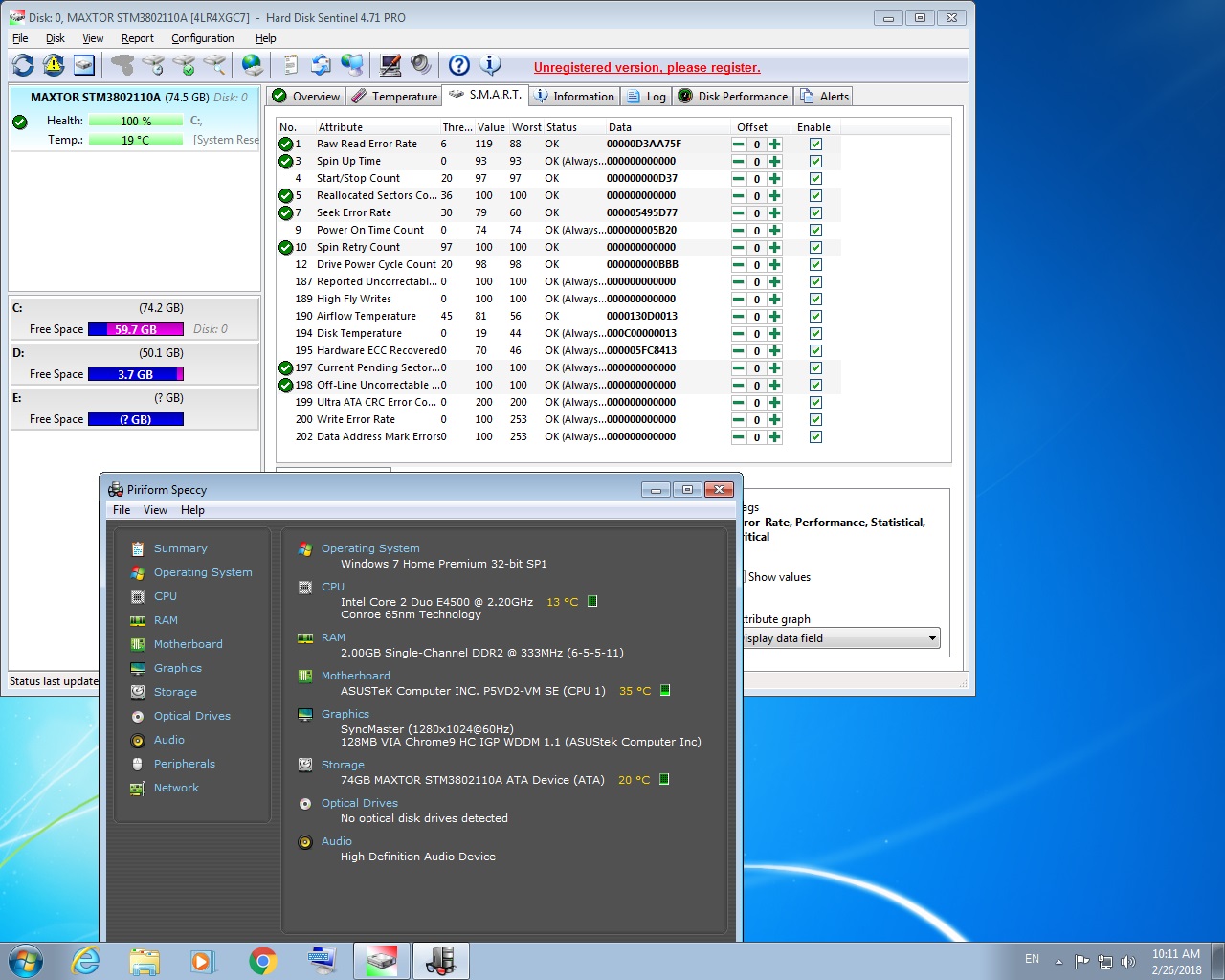This screenshot has width=1225, height=980.
Task: Switch to the Disk Performance tab
Action: (733, 97)
